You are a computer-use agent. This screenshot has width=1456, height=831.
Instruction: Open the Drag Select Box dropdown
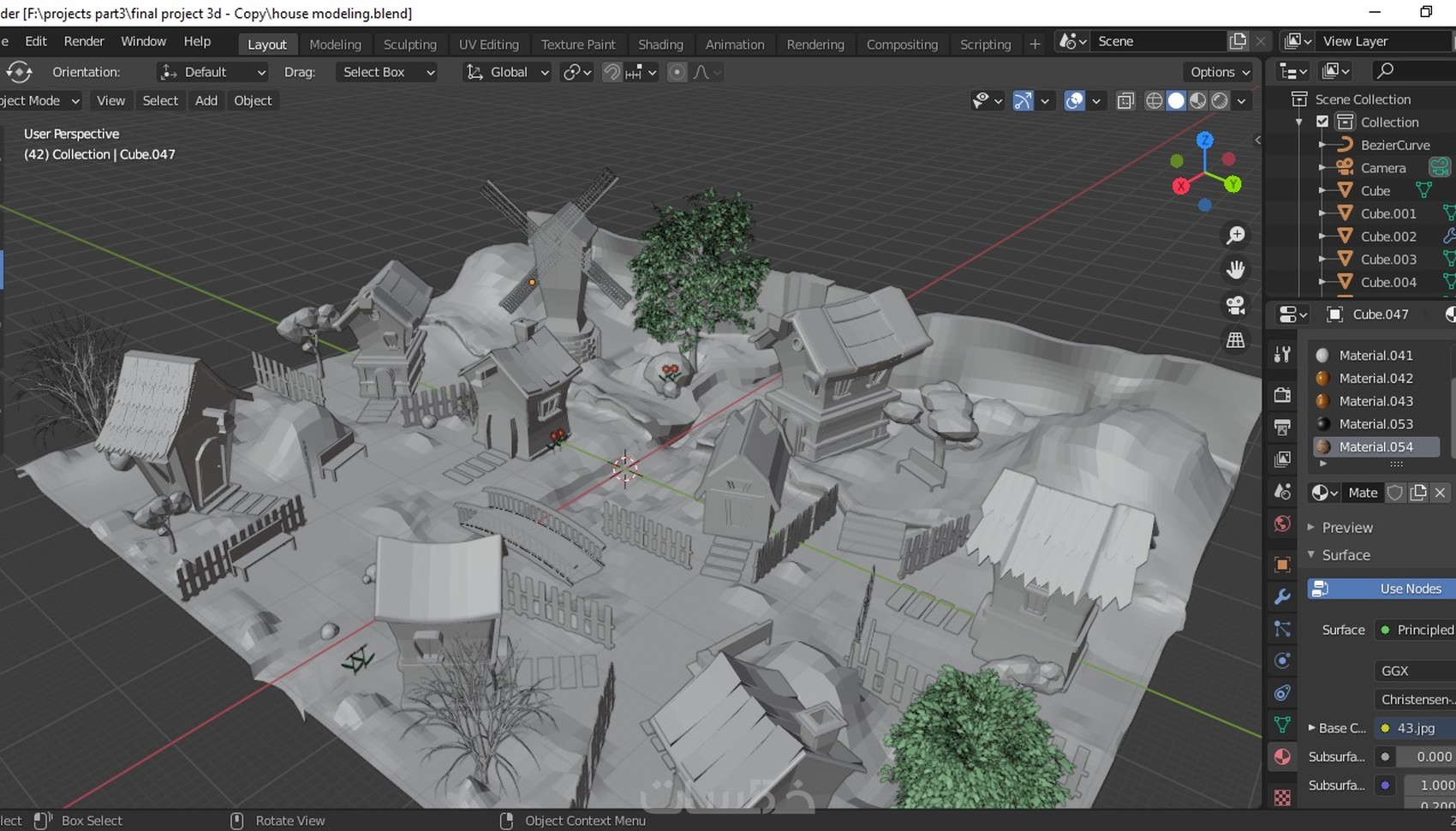[388, 73]
